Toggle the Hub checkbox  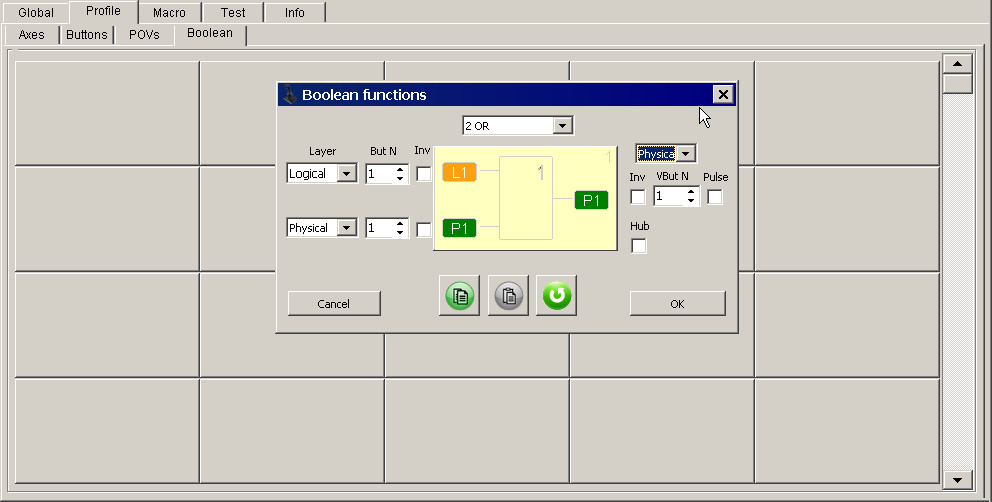639,246
